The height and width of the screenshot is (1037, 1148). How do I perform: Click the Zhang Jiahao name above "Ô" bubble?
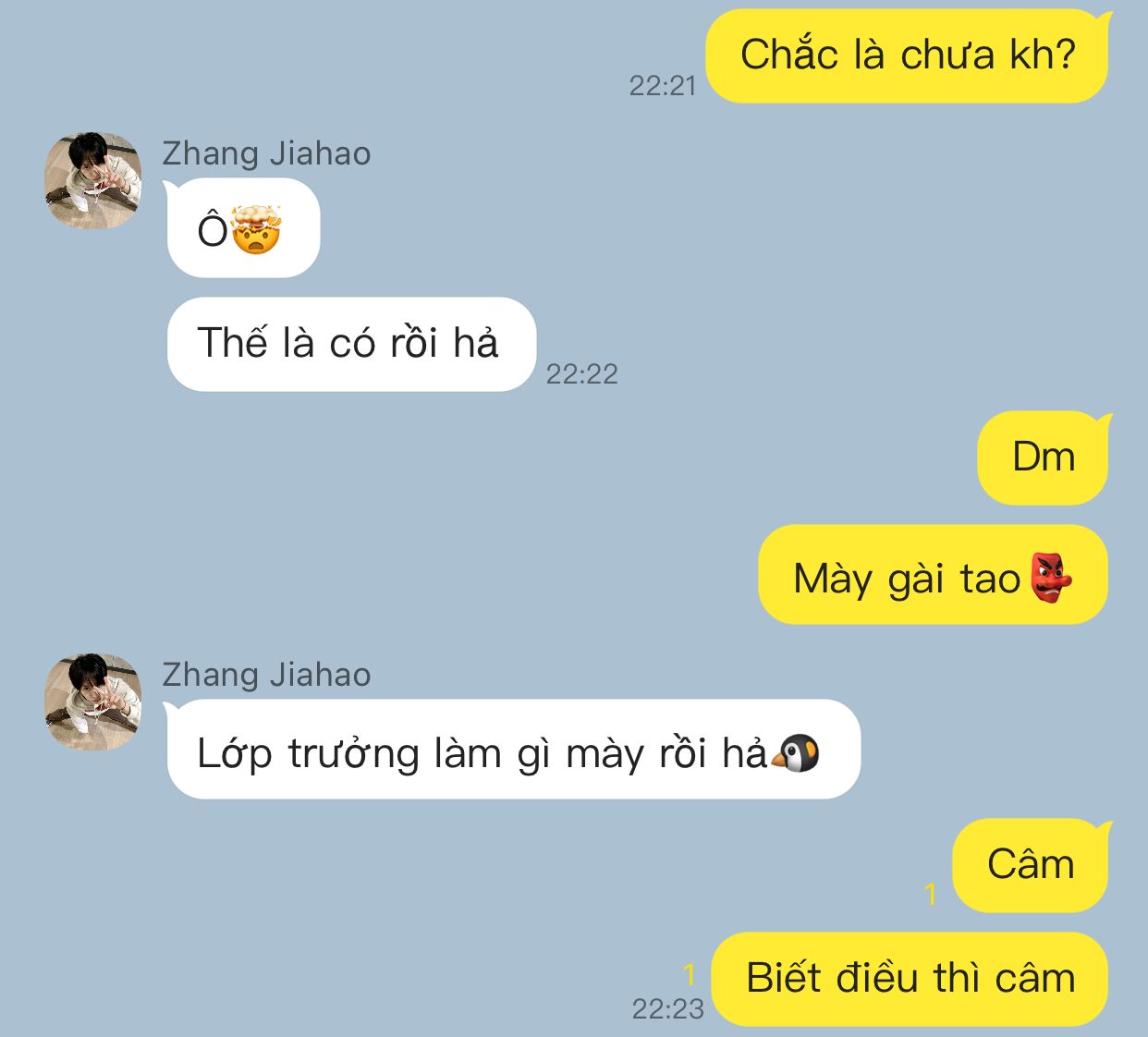point(266,153)
